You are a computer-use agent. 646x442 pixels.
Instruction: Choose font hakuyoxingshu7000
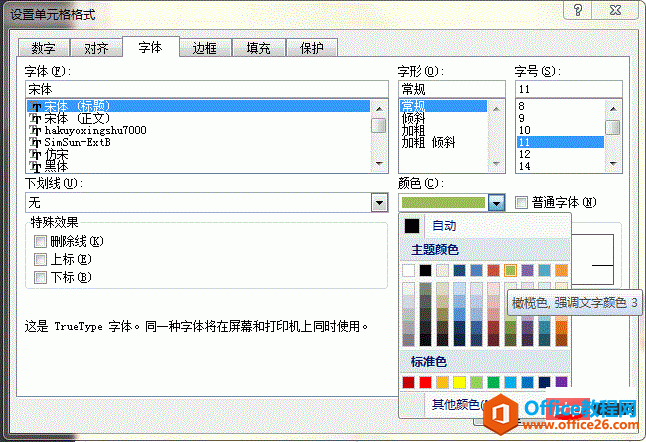tap(199, 130)
